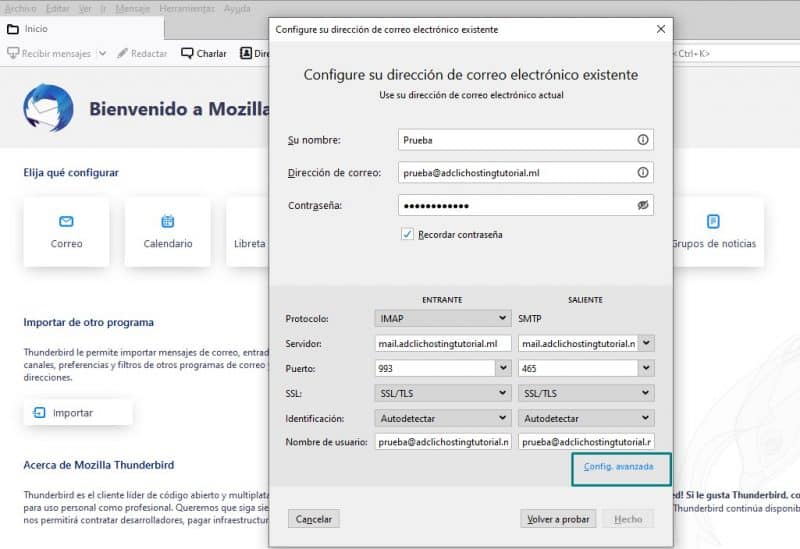
Task: Click the incoming port 993 field
Action: (x=435, y=368)
